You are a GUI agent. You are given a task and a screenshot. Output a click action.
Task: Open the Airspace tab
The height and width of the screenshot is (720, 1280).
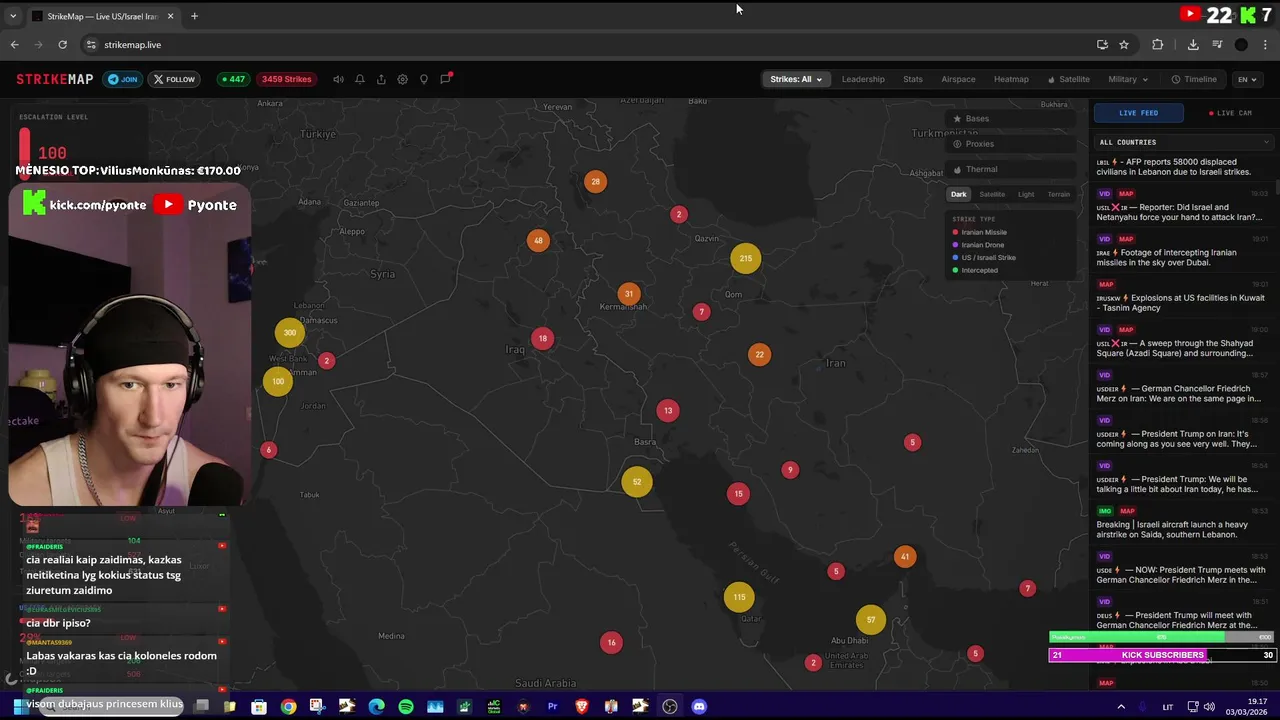958,79
